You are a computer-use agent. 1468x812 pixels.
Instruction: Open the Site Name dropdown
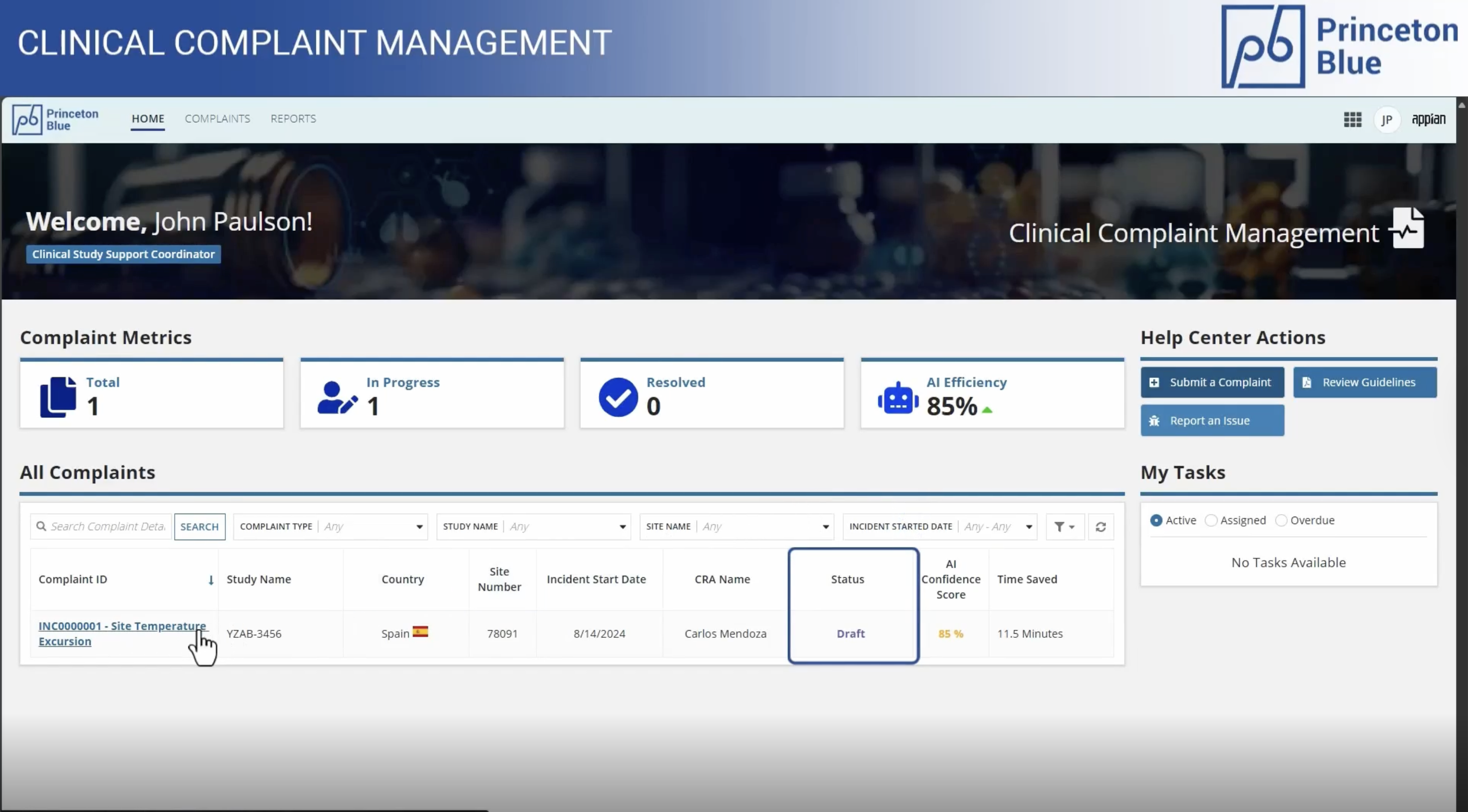coord(825,527)
